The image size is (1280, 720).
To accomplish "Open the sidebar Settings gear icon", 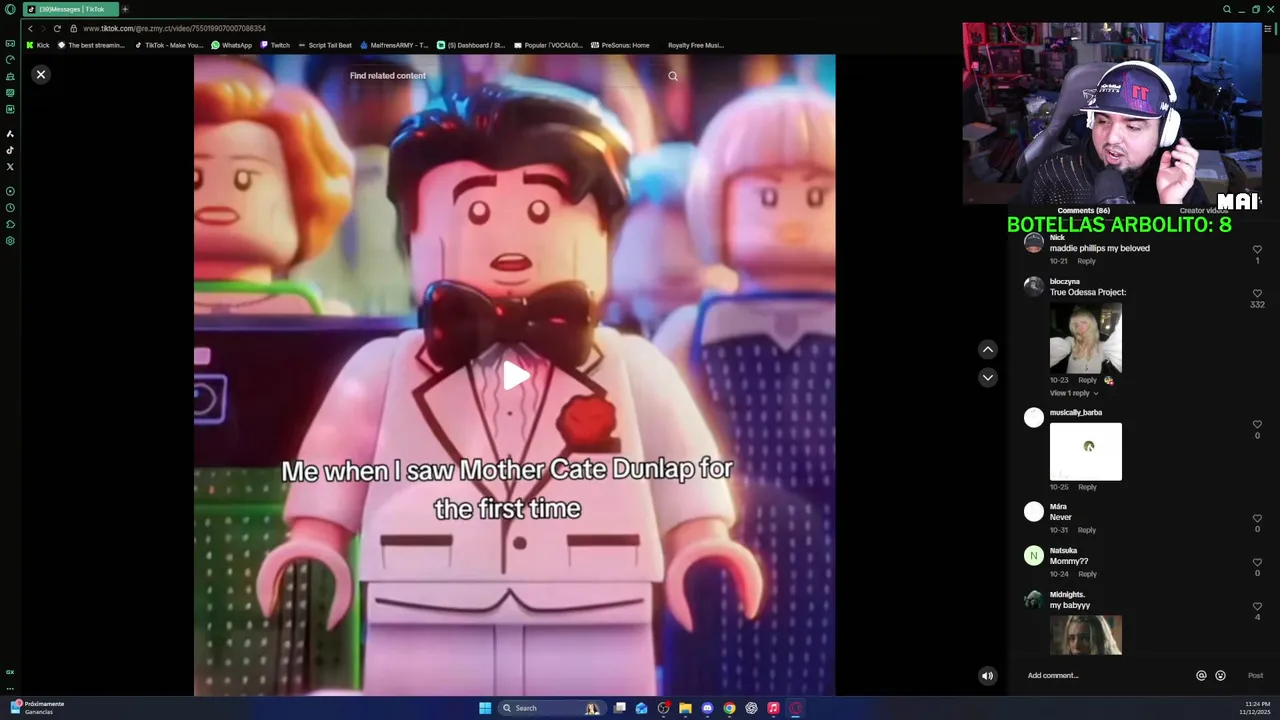I will point(10,241).
